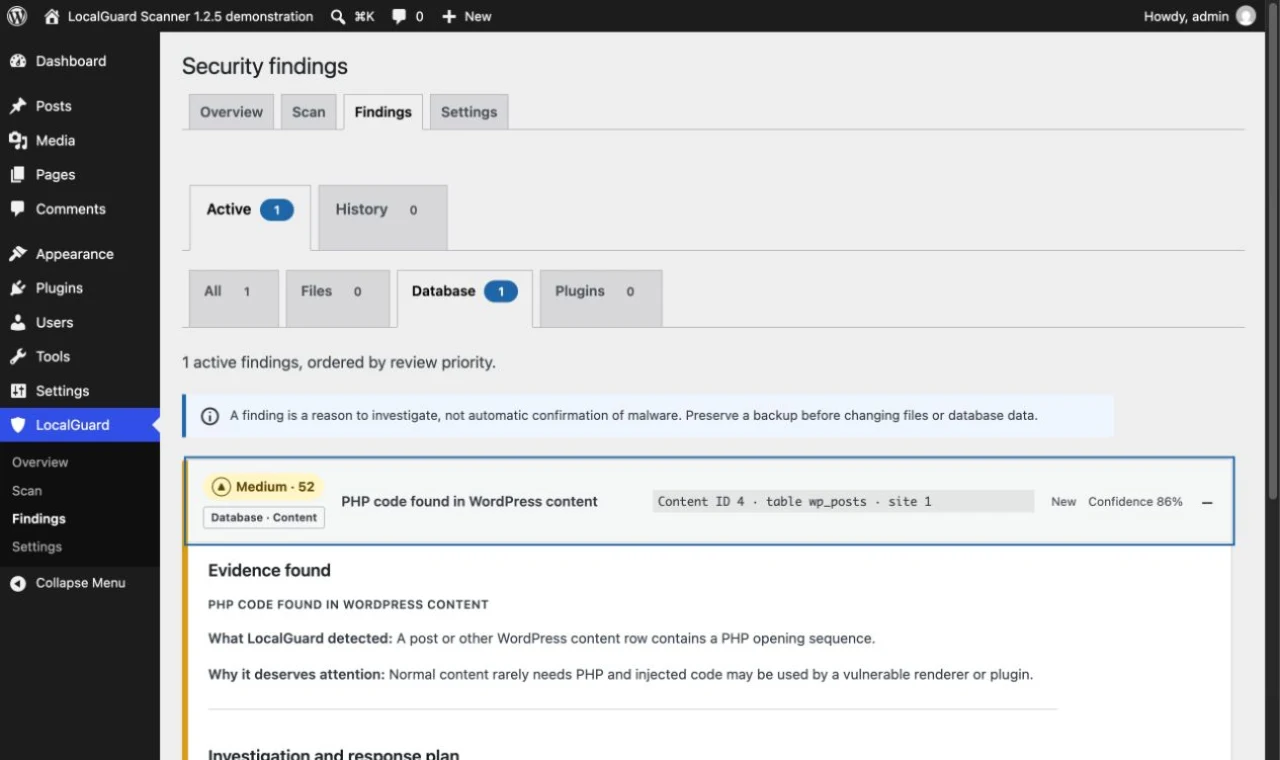1280x760 pixels.
Task: Open the History tab
Action: (382, 217)
